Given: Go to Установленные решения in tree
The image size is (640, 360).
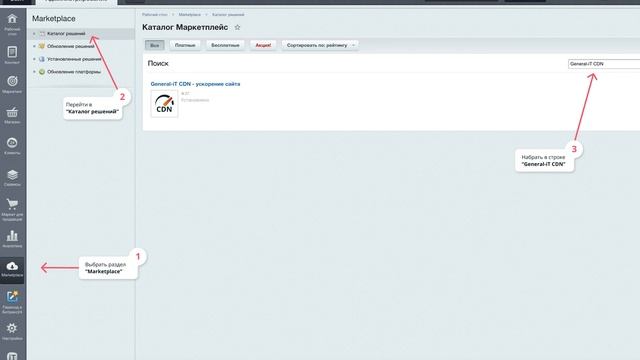Looking at the screenshot, I should point(74,59).
